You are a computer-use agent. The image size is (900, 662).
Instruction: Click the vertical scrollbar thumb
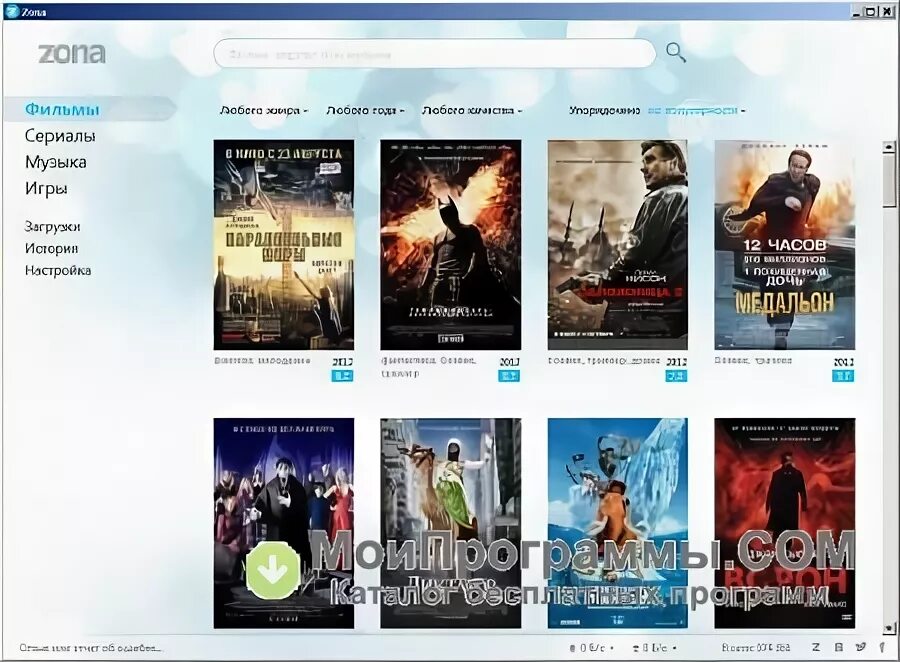889,180
